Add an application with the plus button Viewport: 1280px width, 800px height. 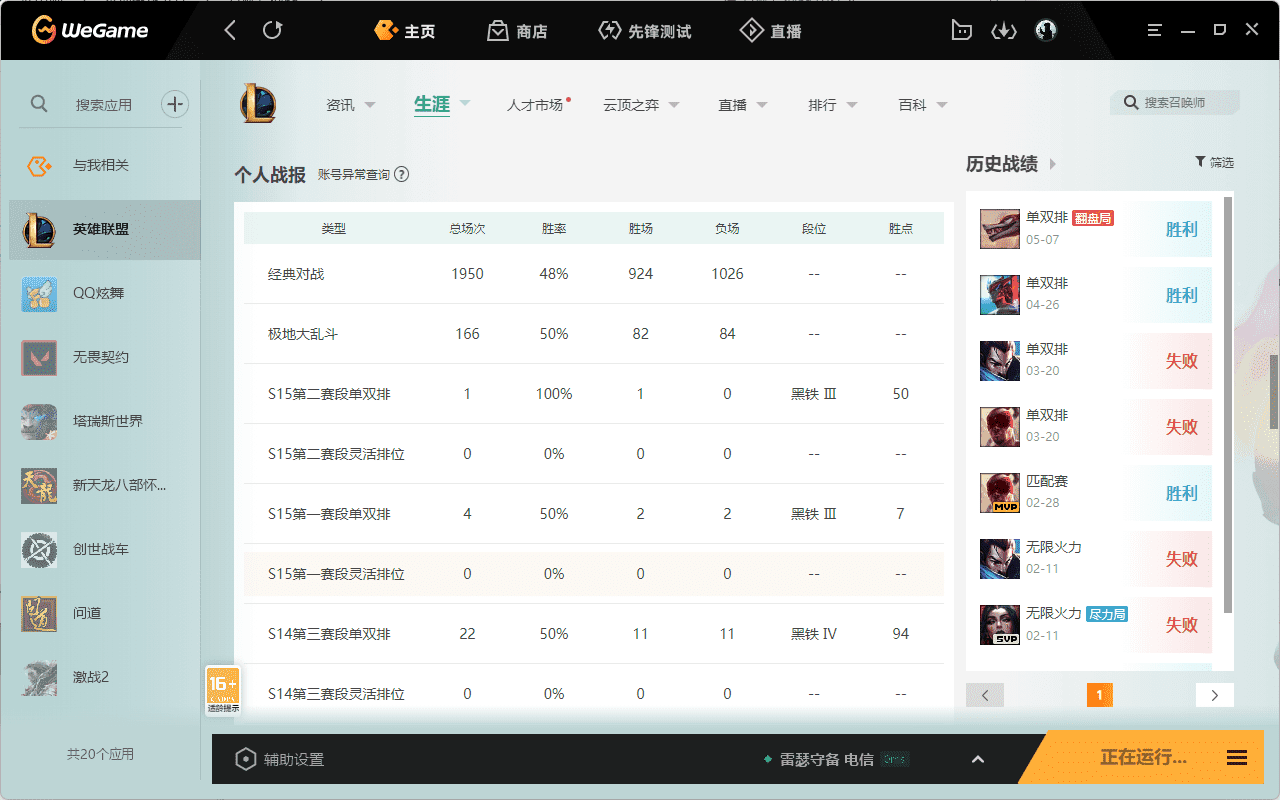[x=175, y=104]
